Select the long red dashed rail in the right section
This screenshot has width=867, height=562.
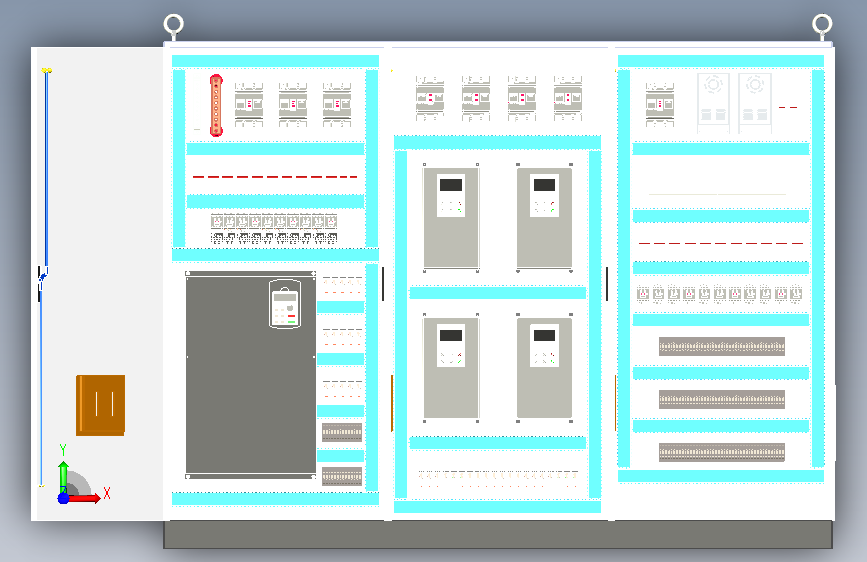pyautogui.click(x=720, y=243)
